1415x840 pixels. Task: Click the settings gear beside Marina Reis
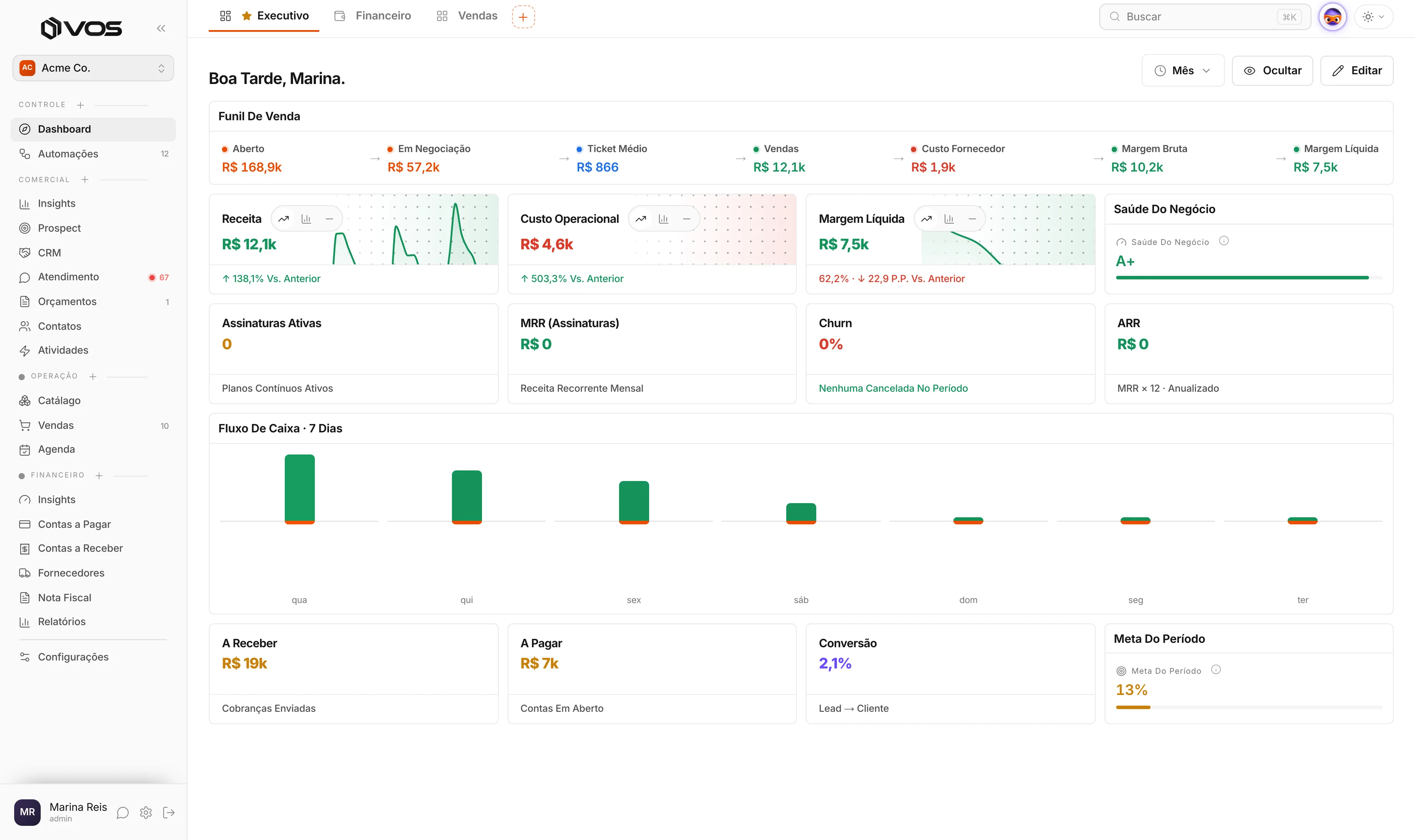click(x=146, y=813)
